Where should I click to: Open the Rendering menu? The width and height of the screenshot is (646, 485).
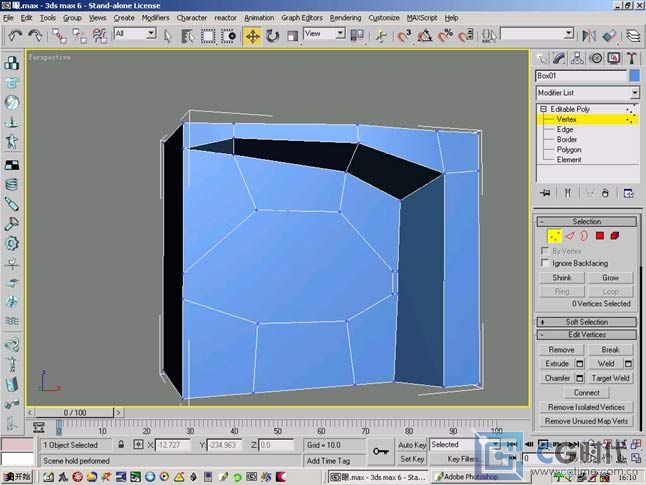click(x=345, y=18)
